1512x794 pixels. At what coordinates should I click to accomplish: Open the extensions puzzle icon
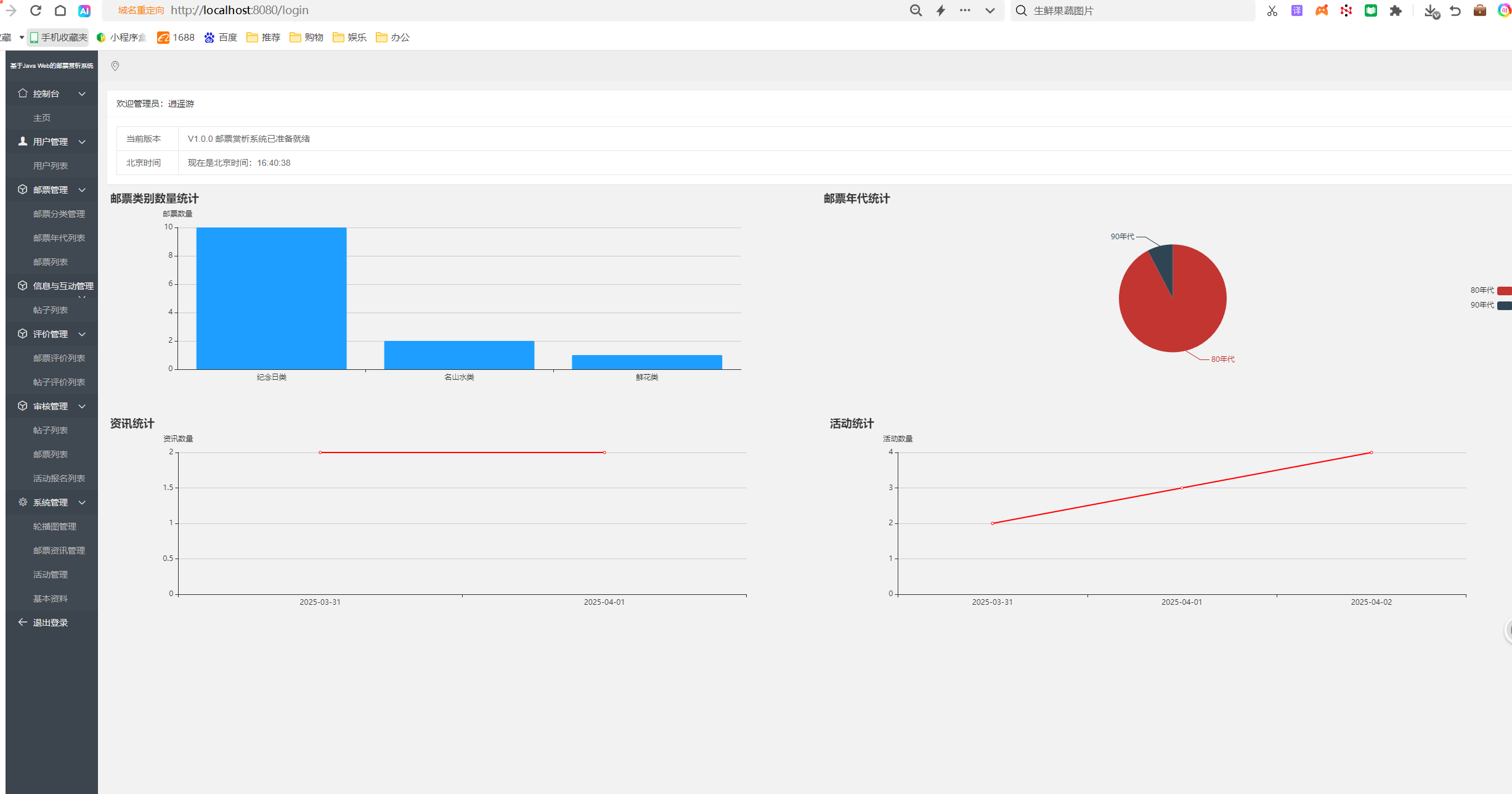(1396, 10)
